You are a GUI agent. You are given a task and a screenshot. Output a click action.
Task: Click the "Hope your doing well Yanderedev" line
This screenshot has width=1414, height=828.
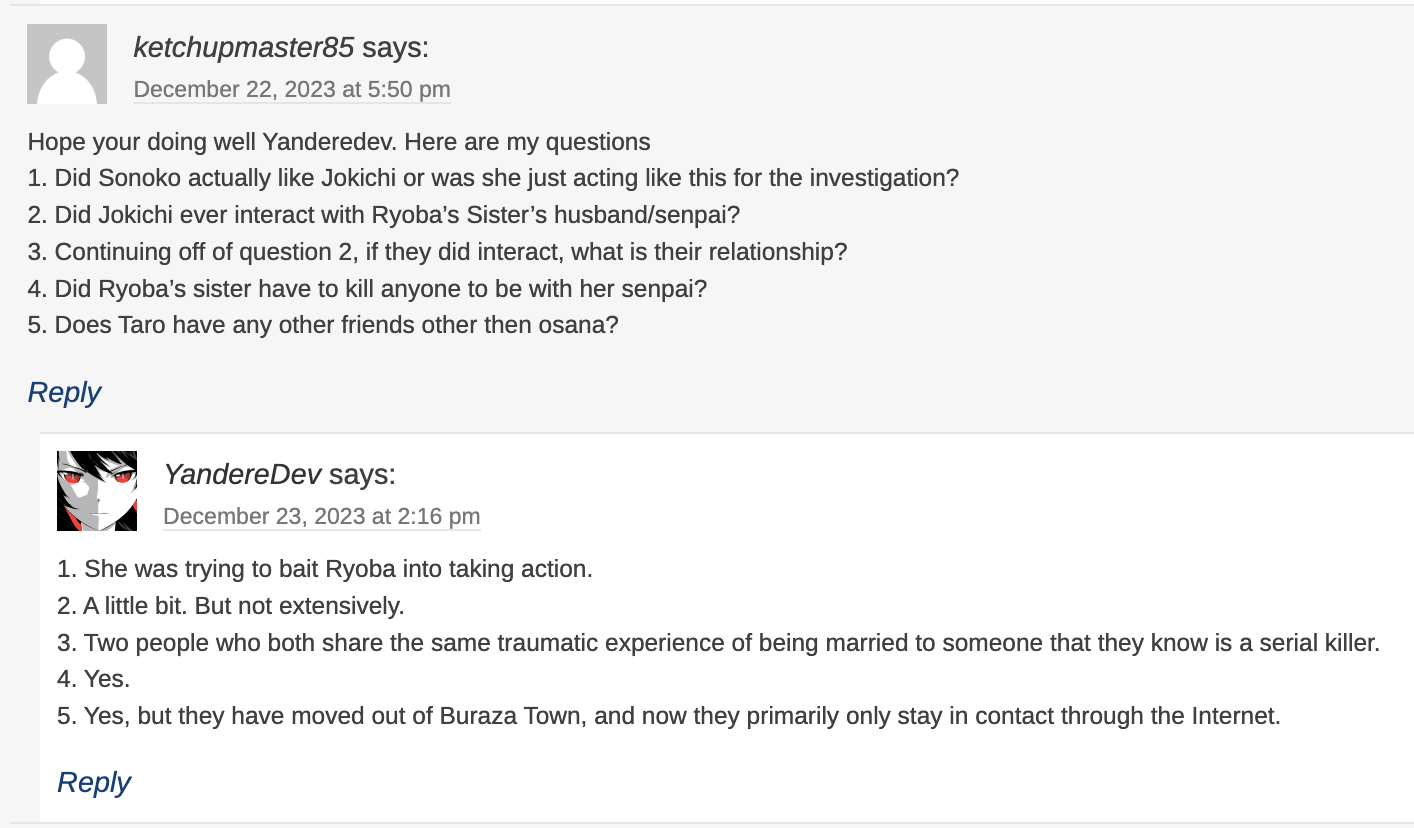[339, 142]
